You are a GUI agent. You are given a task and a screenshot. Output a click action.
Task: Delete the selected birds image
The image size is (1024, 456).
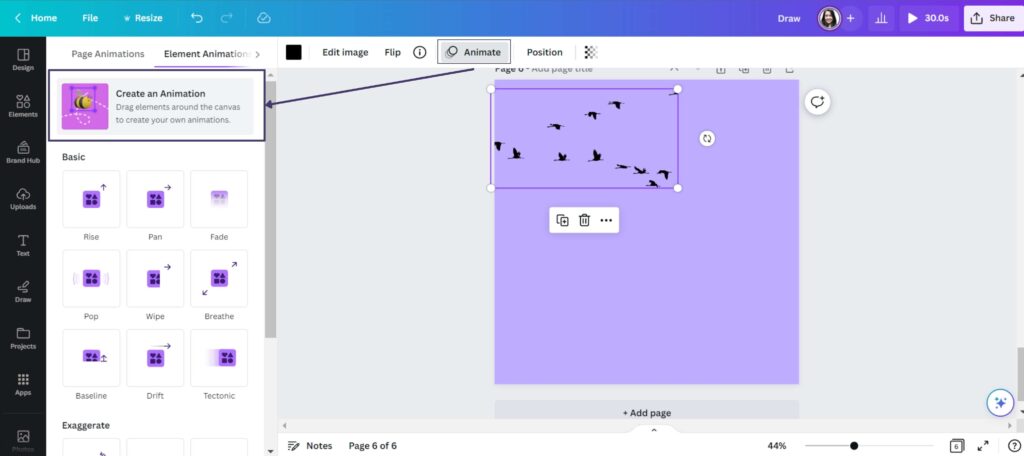click(x=584, y=220)
